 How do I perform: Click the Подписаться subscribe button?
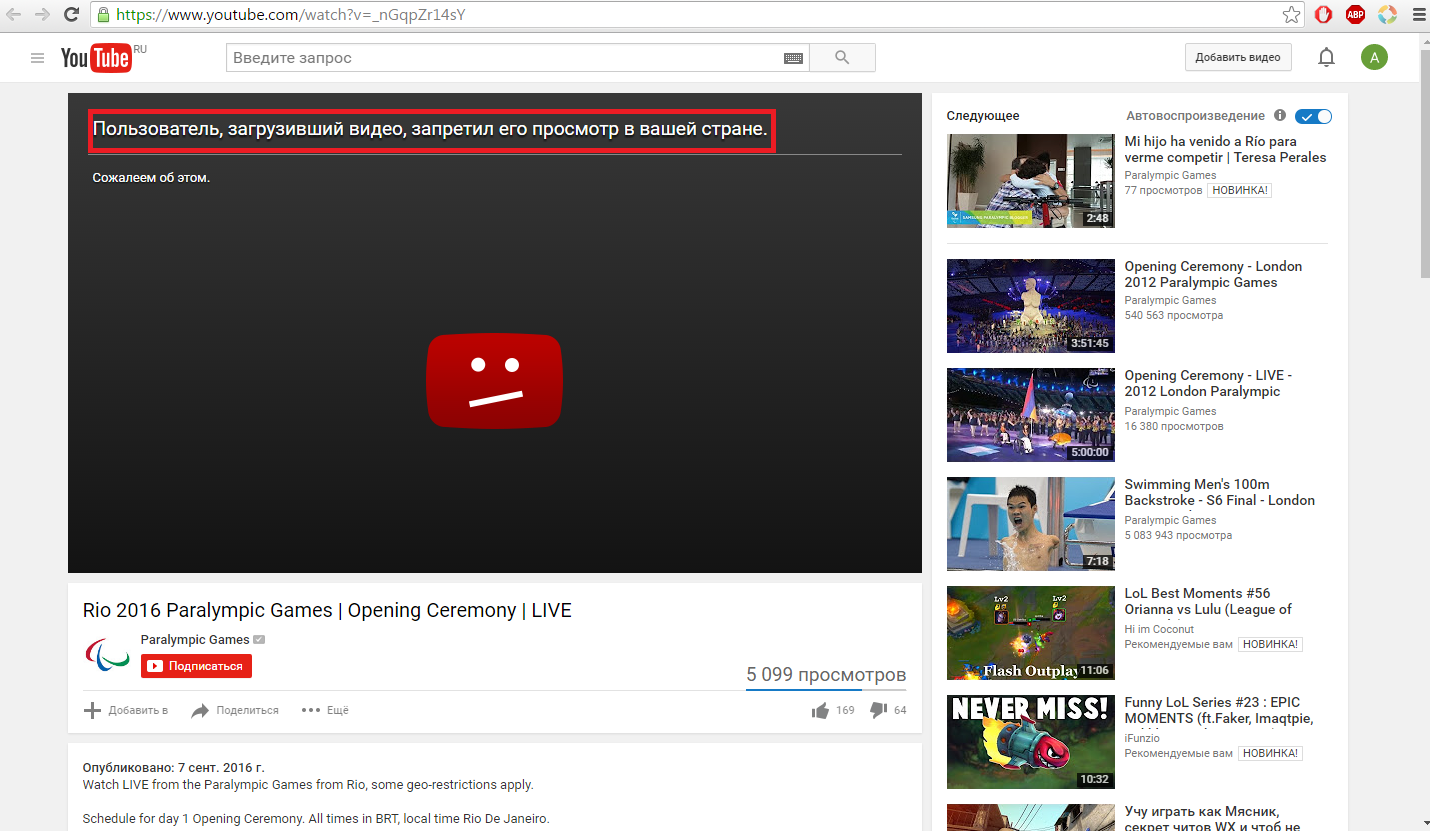[x=196, y=666]
